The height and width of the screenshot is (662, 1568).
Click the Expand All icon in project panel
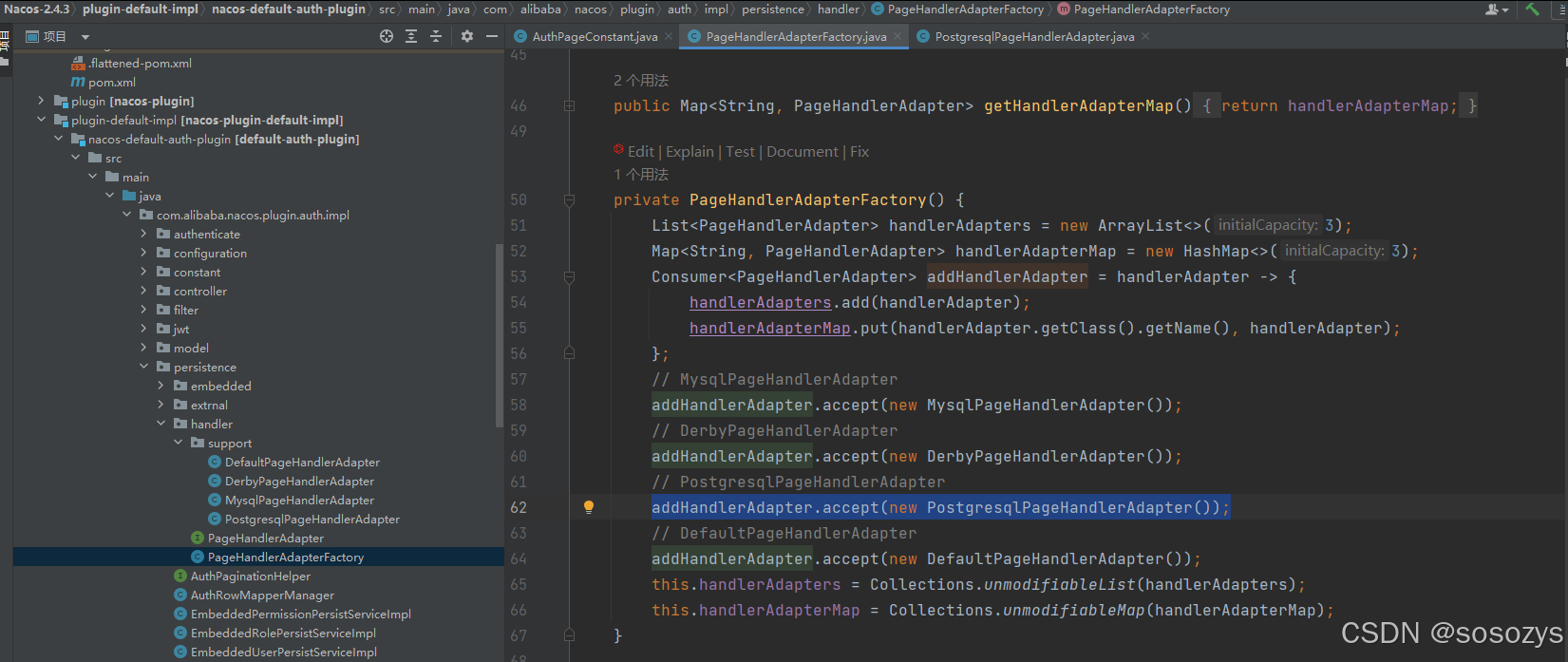411,36
